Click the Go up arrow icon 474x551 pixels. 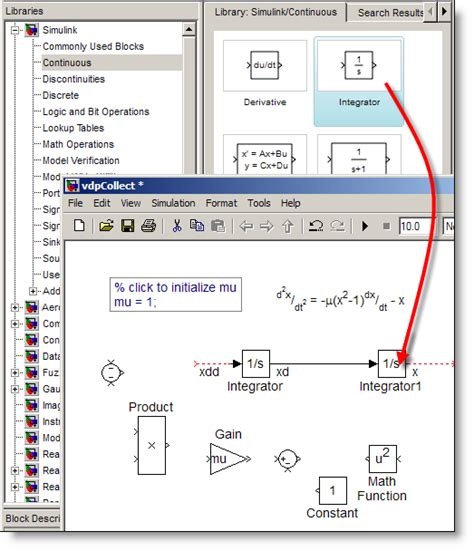[288, 226]
